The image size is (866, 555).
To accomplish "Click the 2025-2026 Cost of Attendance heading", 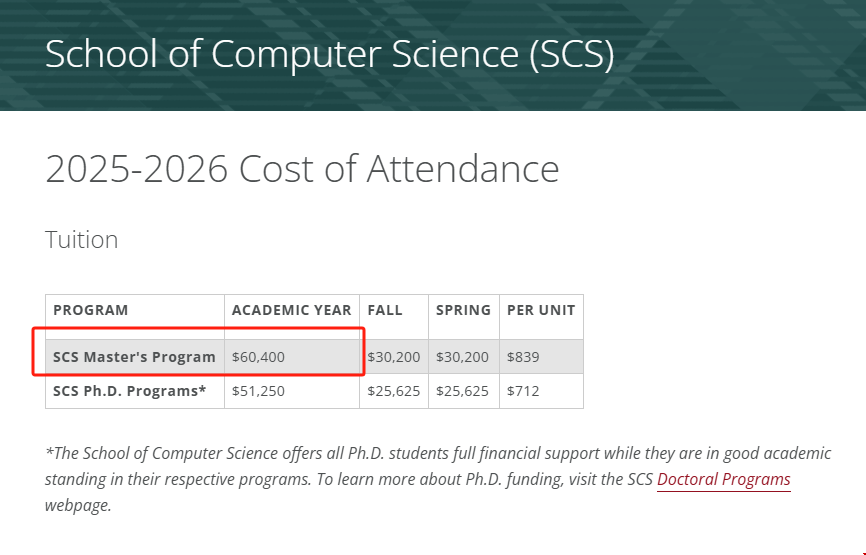I will click(302, 168).
